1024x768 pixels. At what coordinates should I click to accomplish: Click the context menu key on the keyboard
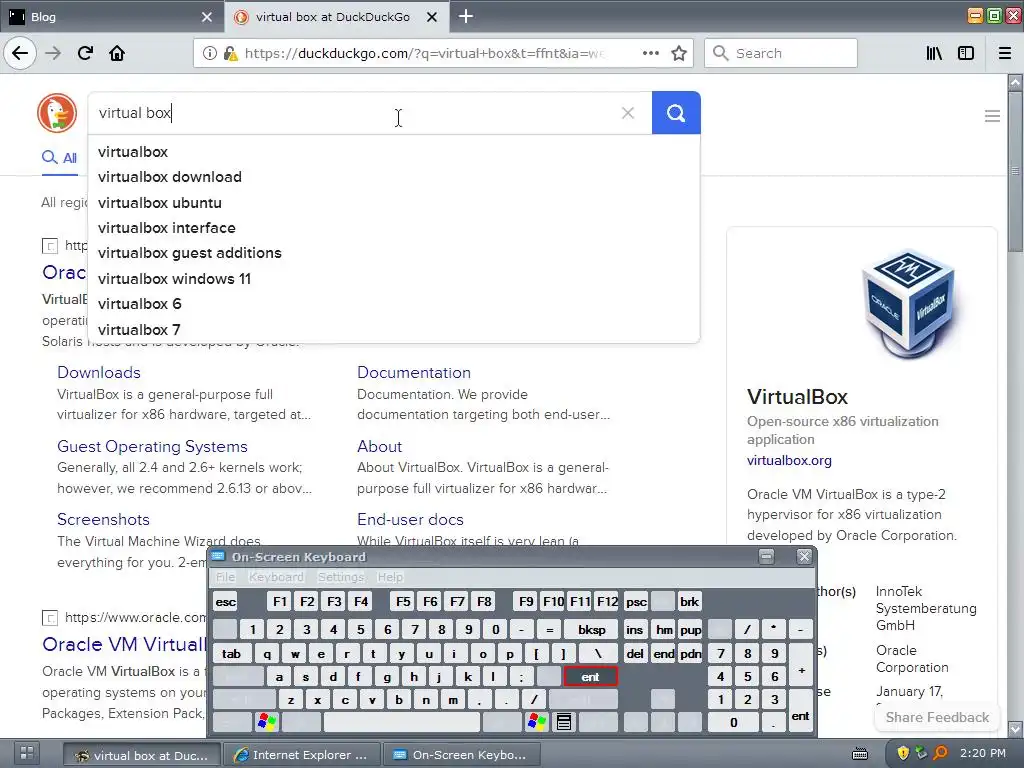pos(564,722)
